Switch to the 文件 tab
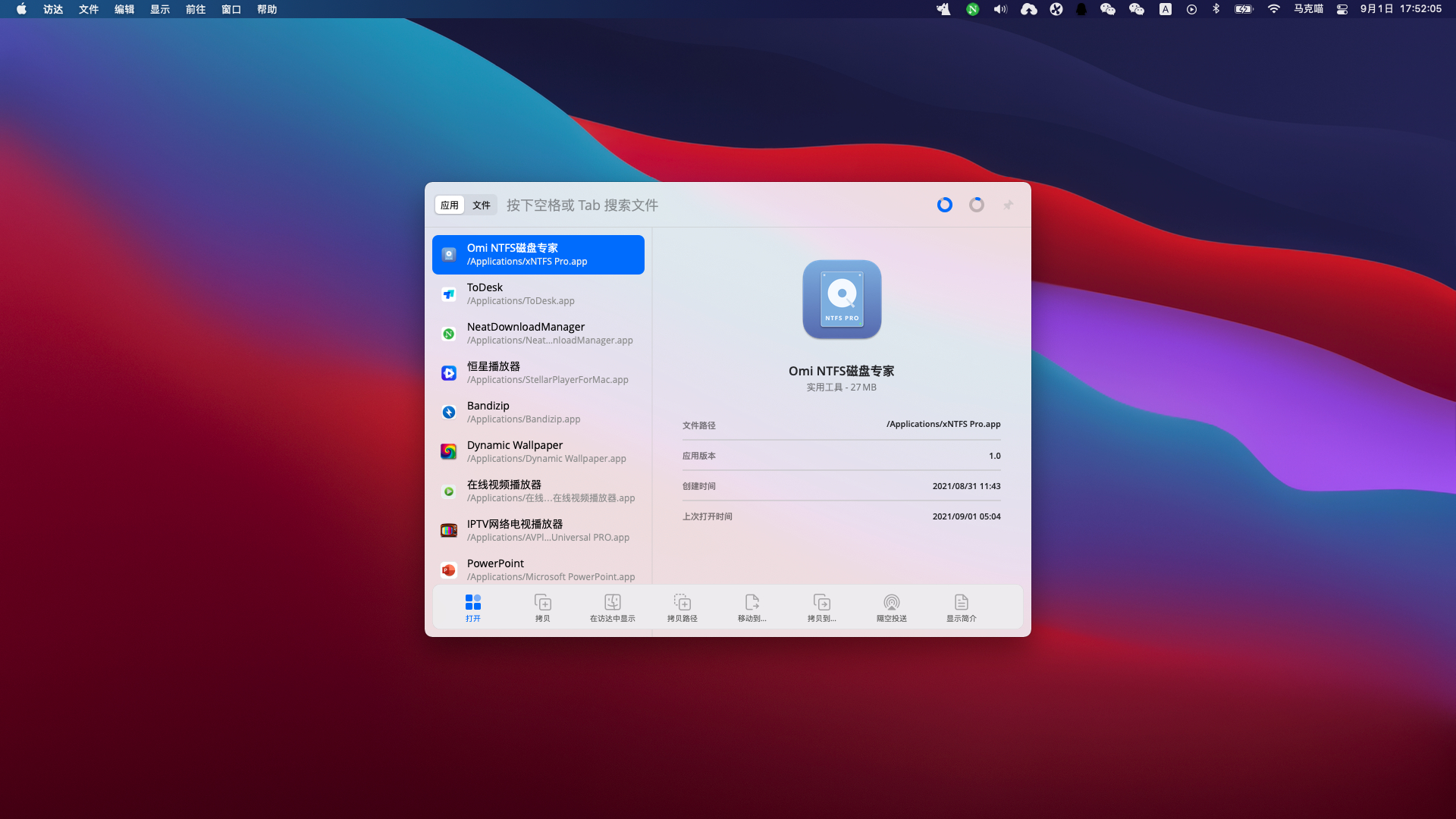The width and height of the screenshot is (1456, 819). coord(482,205)
